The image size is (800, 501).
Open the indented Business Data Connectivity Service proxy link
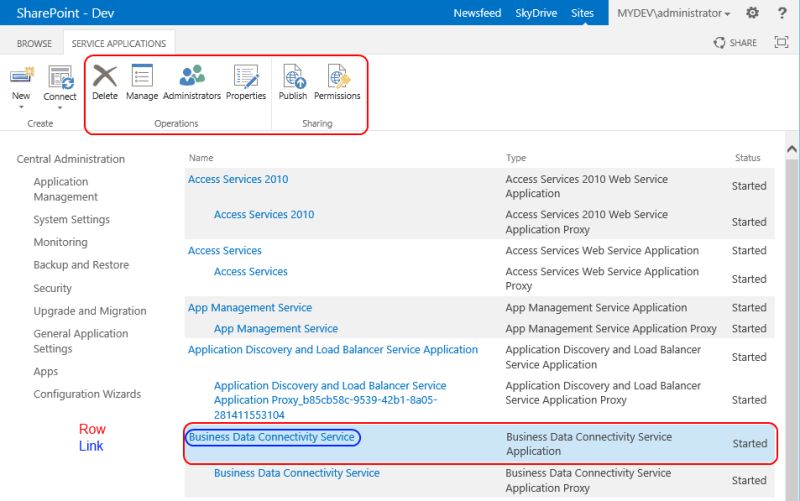click(x=296, y=473)
